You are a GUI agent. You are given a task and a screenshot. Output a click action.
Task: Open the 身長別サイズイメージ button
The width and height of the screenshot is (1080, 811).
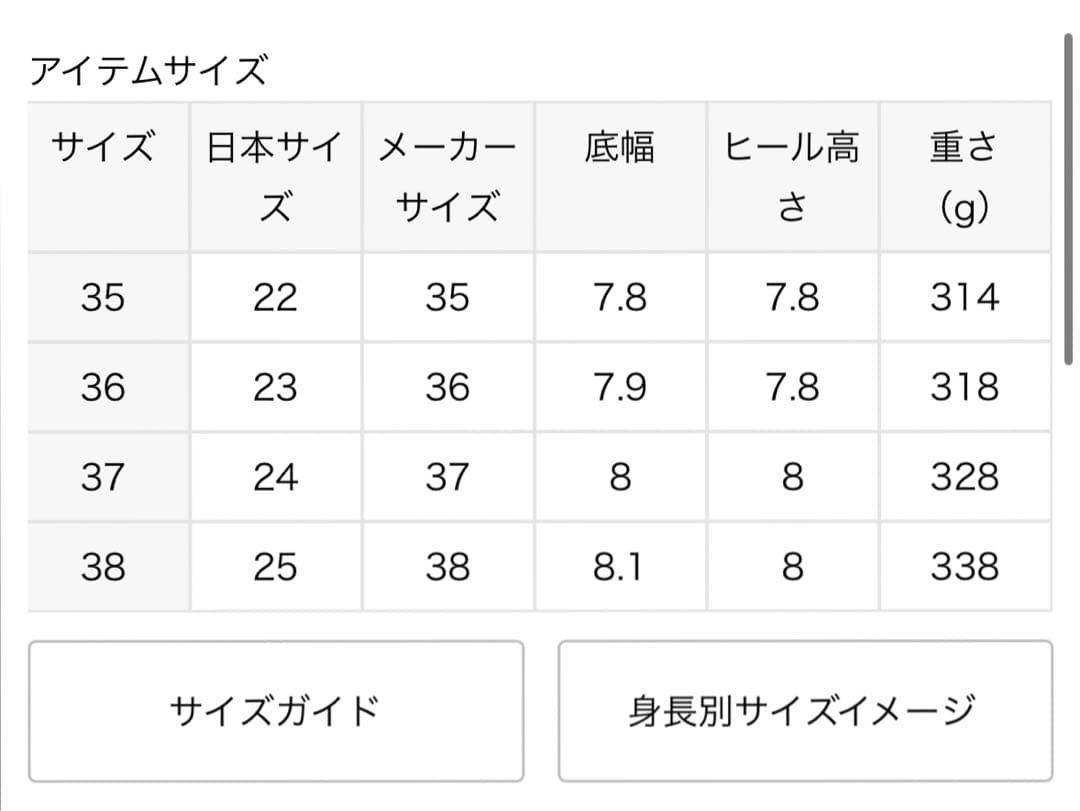click(x=805, y=711)
